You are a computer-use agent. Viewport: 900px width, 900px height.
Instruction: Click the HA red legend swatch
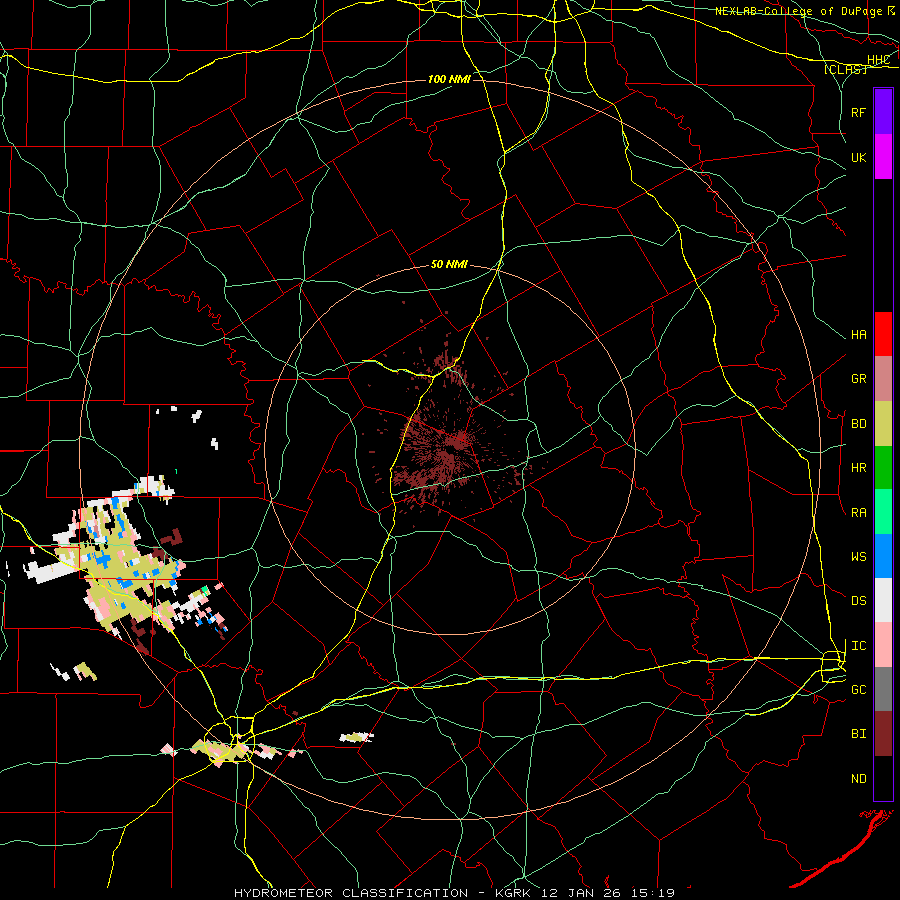883,334
